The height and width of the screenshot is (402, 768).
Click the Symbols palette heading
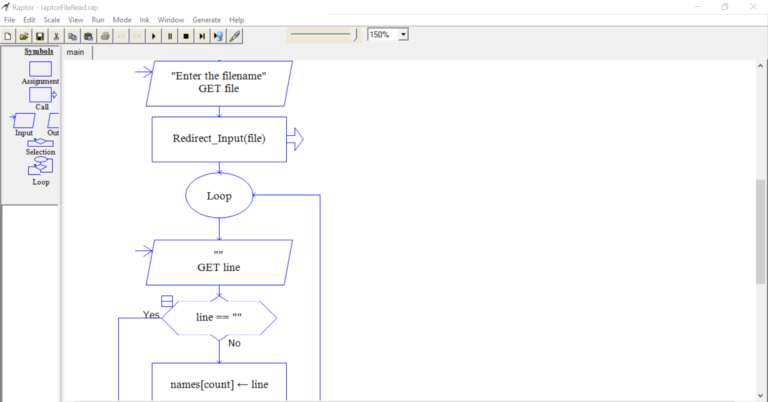click(39, 51)
